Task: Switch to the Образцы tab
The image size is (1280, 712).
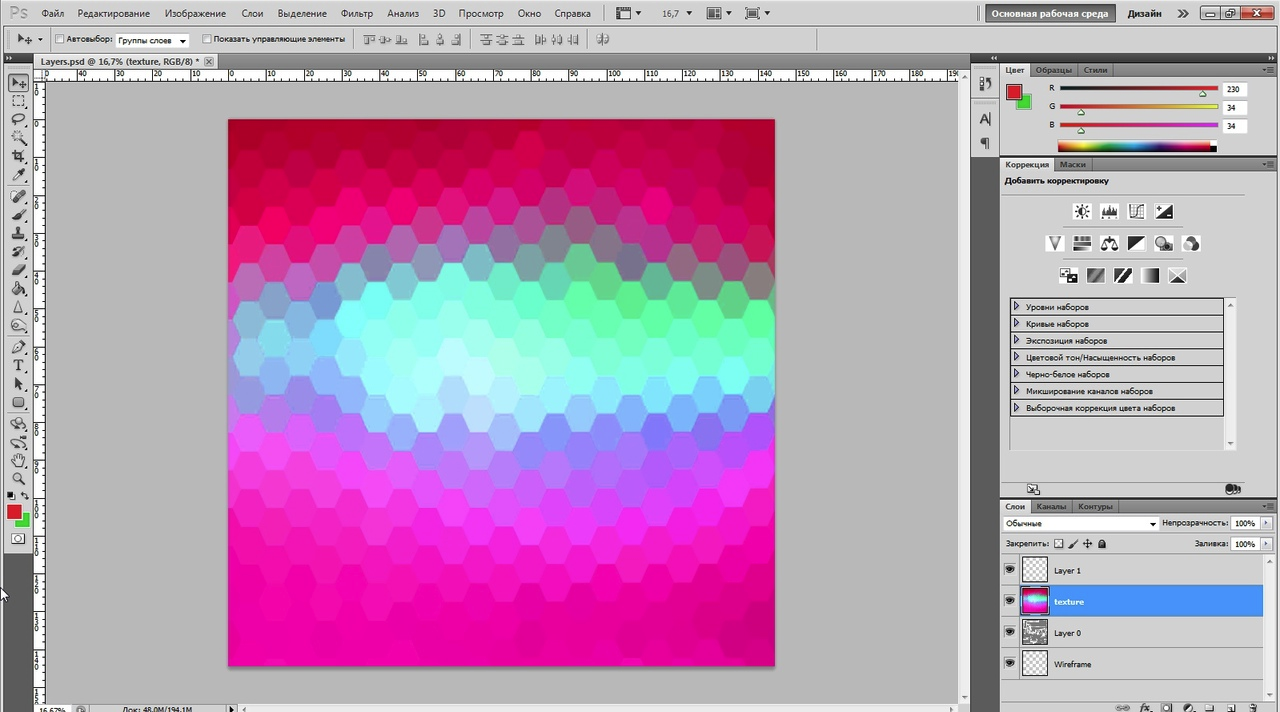Action: pos(1053,70)
